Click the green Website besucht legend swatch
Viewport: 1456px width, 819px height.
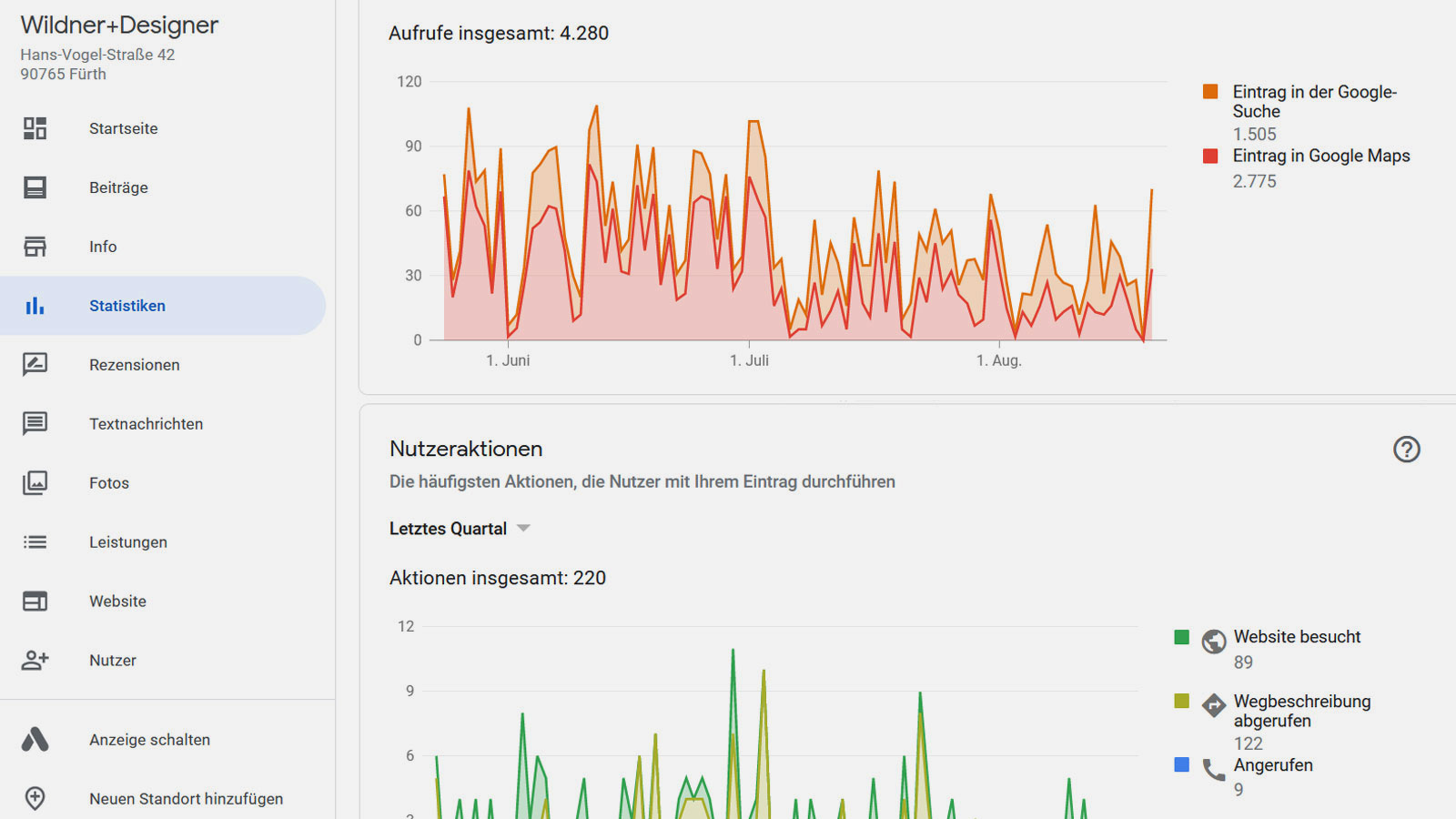[x=1182, y=637]
